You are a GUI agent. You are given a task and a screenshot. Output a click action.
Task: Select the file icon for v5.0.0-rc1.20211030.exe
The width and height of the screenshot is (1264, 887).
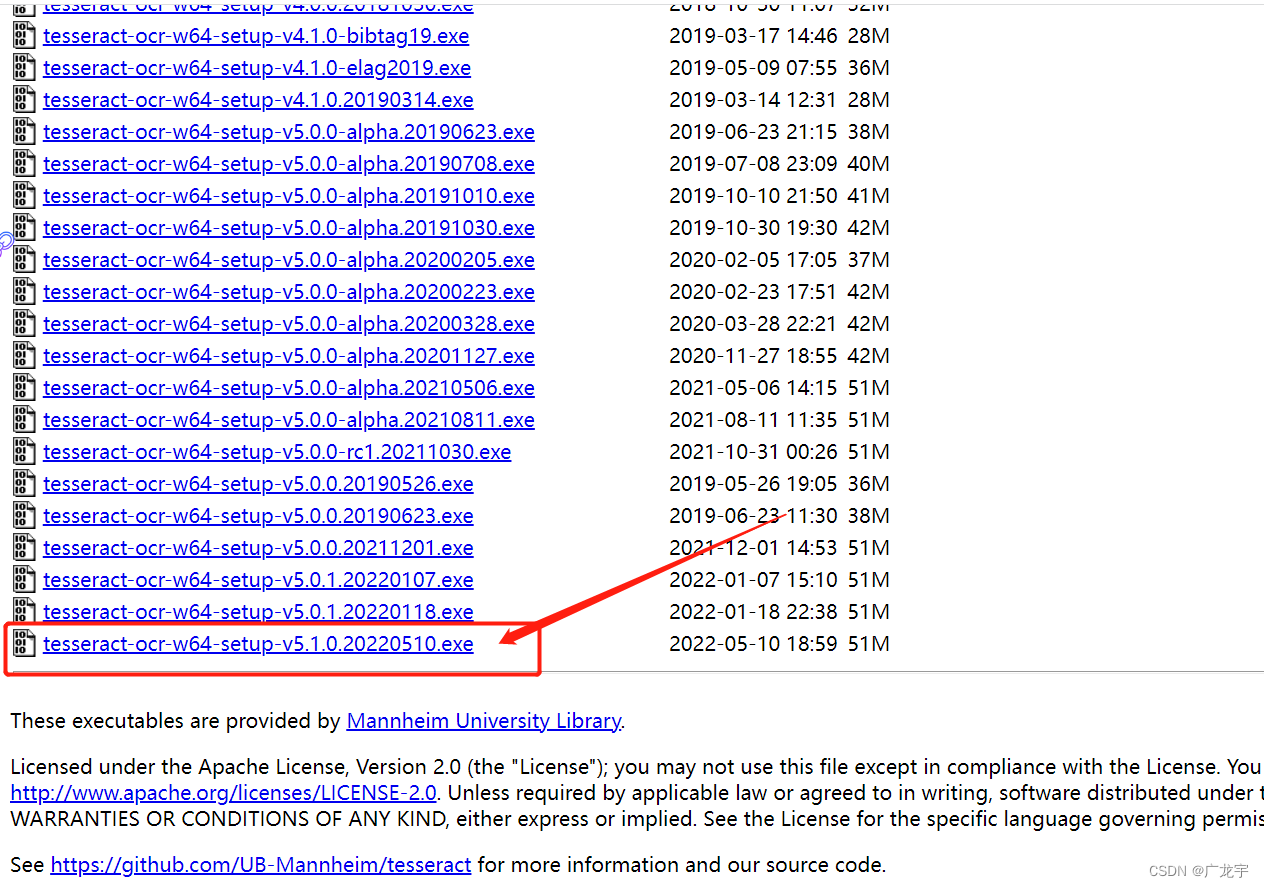coord(24,452)
